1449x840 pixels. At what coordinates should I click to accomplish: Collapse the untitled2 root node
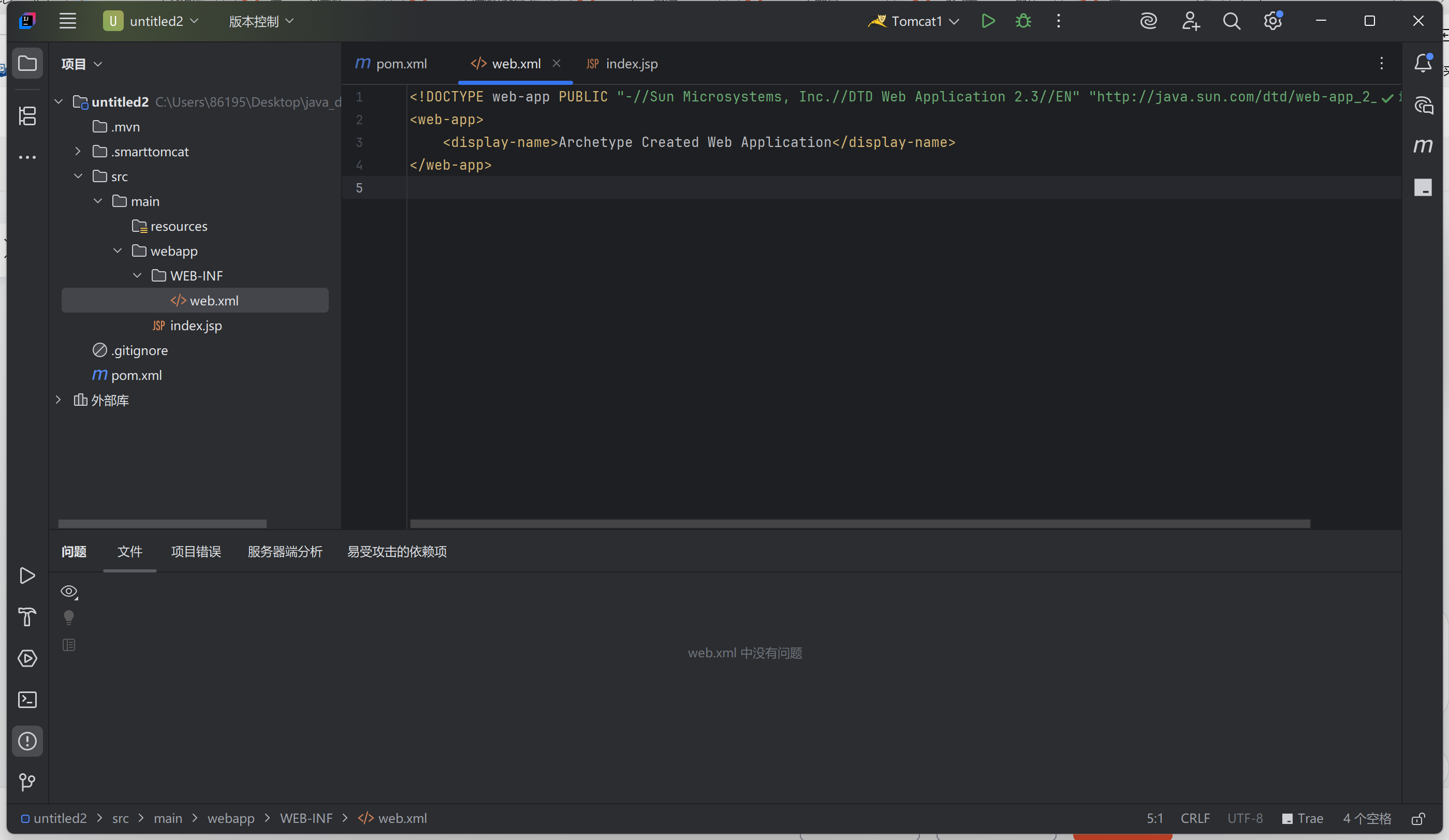point(58,102)
